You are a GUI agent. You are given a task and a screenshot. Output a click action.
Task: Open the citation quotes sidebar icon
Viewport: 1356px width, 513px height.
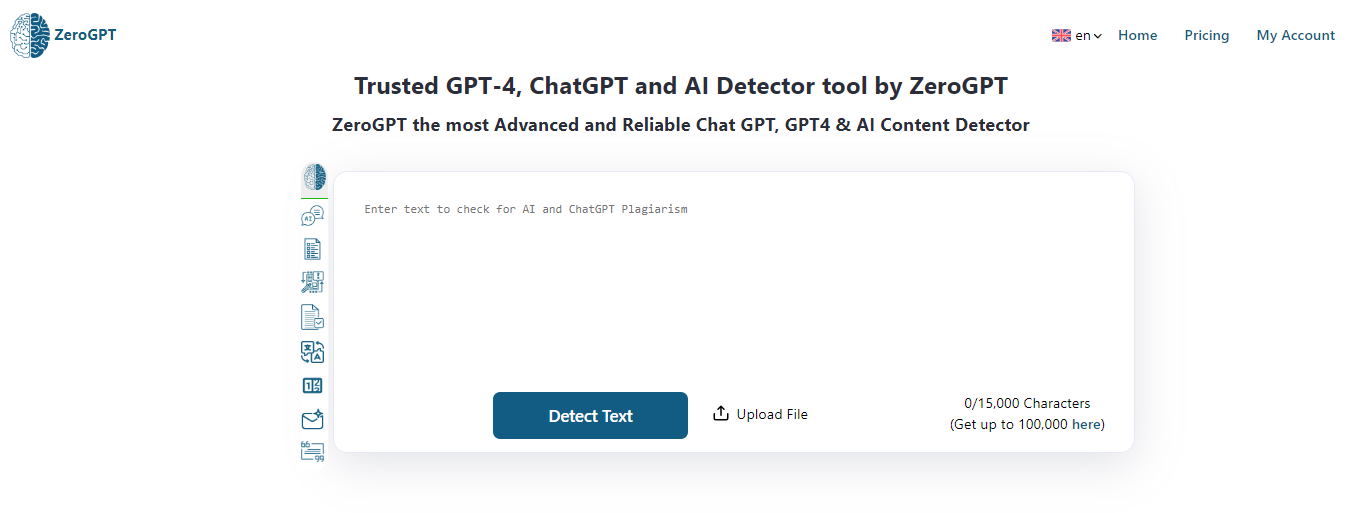313,452
